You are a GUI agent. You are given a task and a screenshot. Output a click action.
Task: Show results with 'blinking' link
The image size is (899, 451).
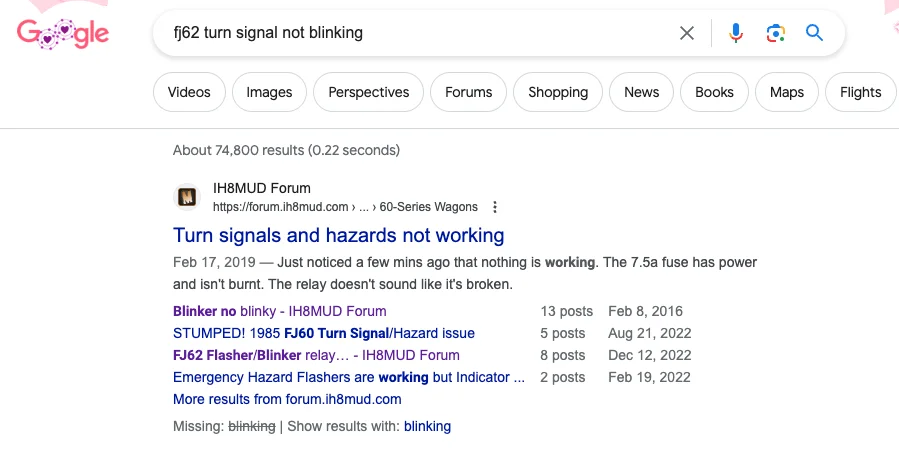coord(427,426)
